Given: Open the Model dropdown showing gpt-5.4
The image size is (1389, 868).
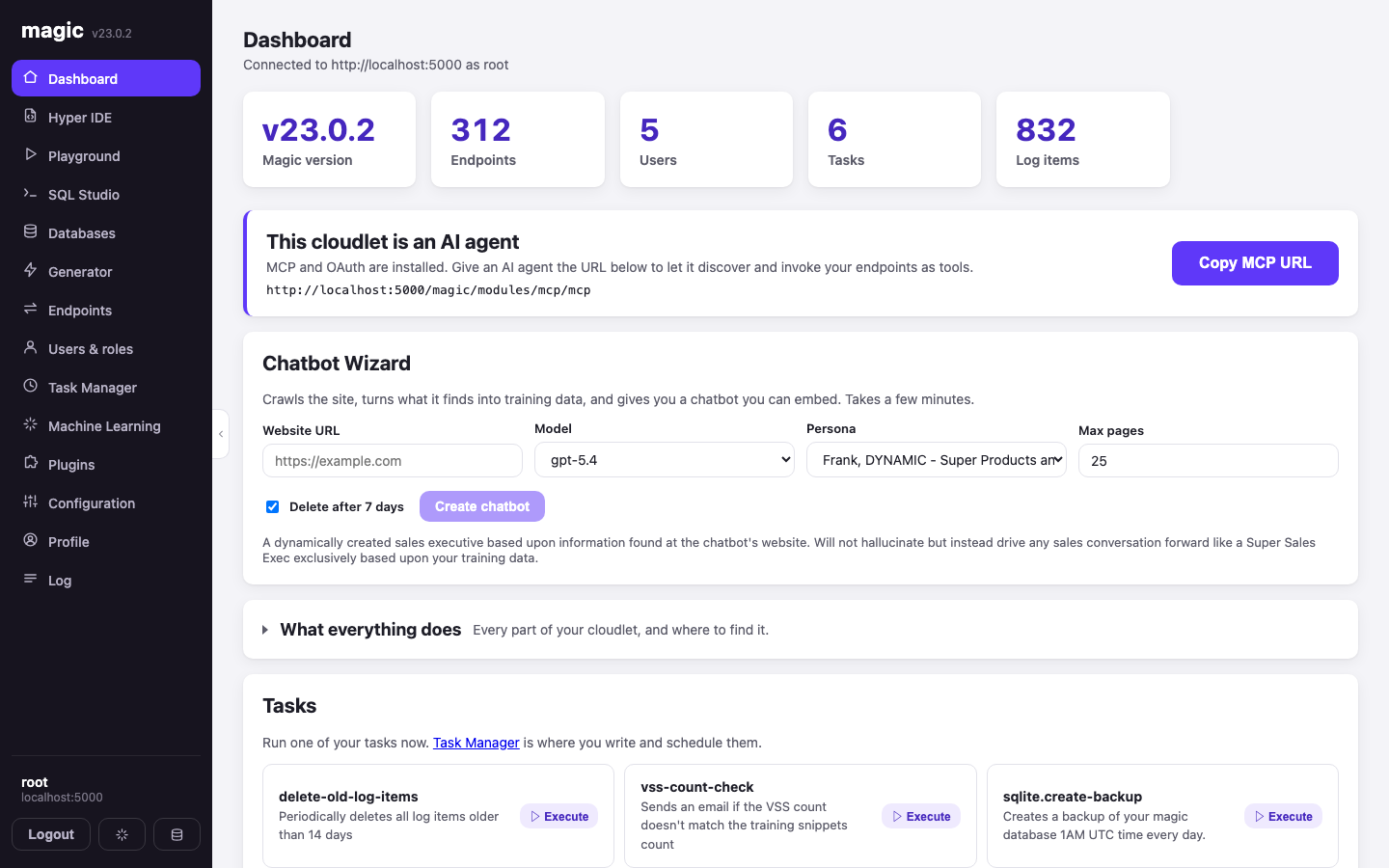Looking at the screenshot, I should pos(665,460).
